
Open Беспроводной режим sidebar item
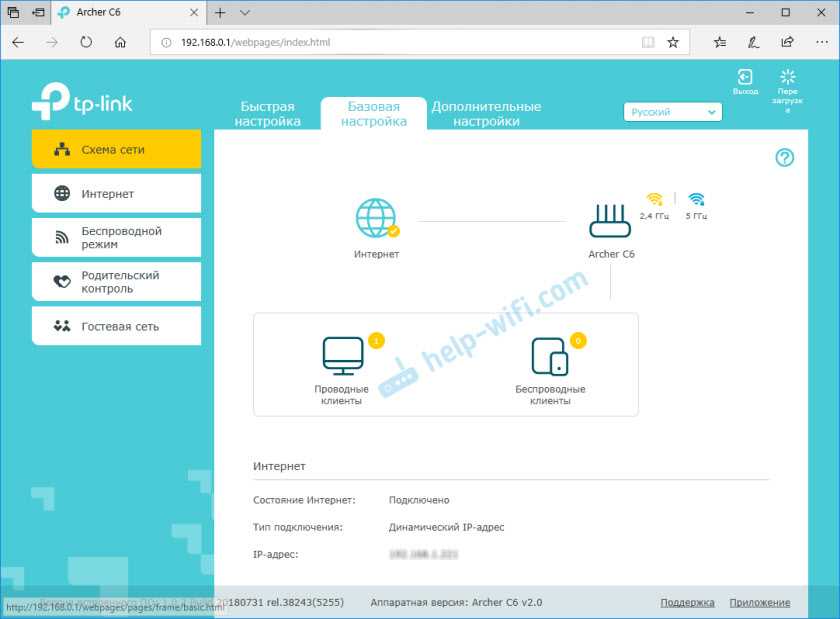[116, 238]
